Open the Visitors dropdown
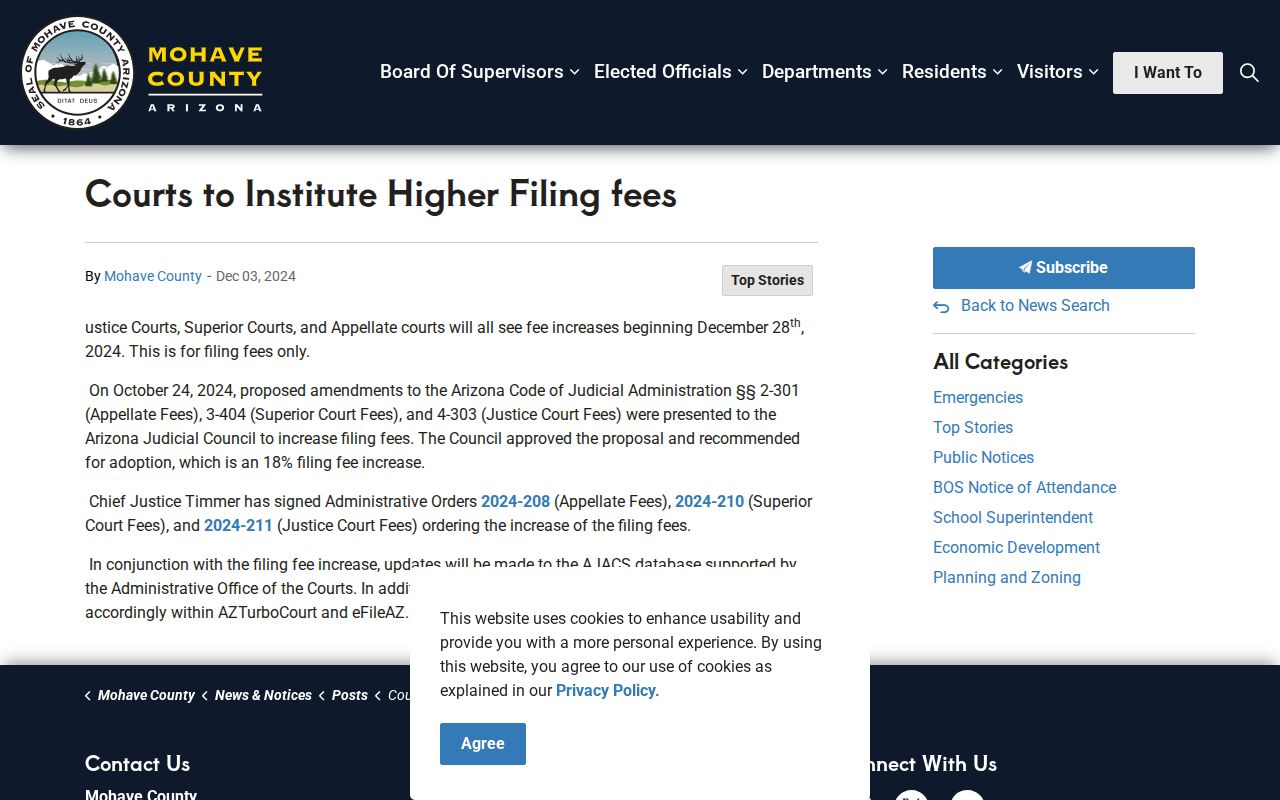 point(1058,72)
